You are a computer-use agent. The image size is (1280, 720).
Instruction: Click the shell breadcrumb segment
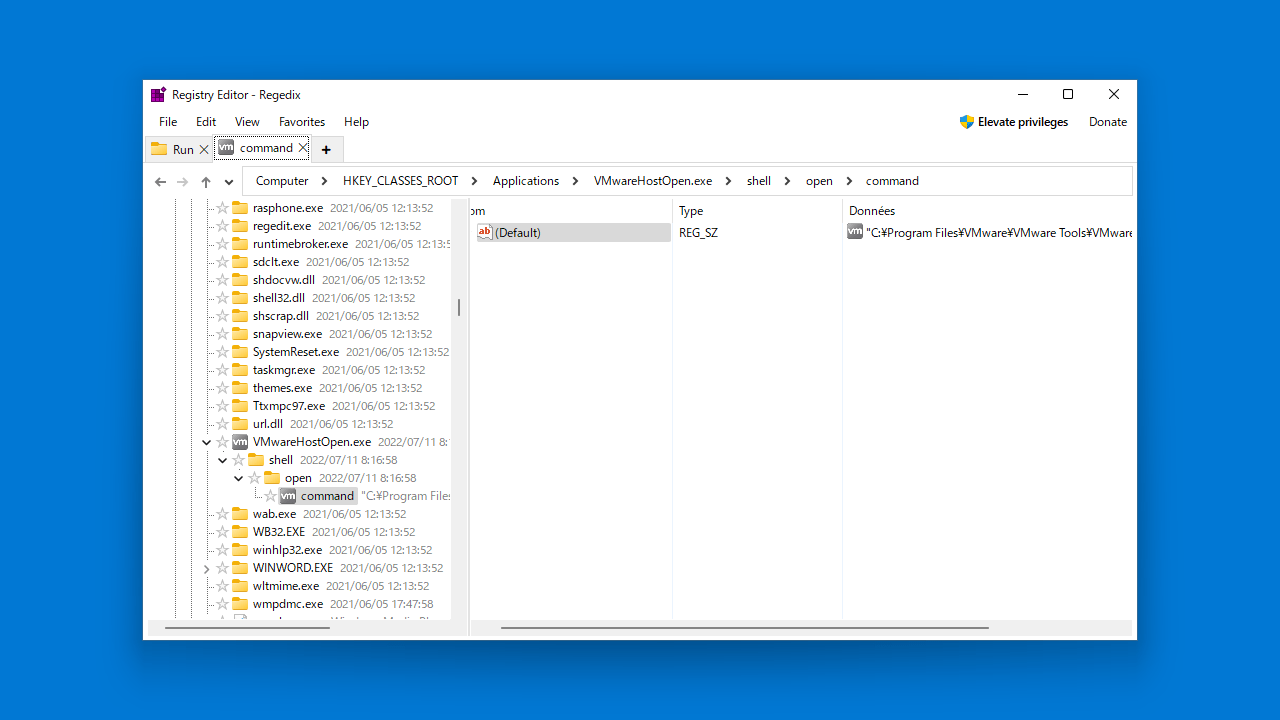pyautogui.click(x=759, y=181)
